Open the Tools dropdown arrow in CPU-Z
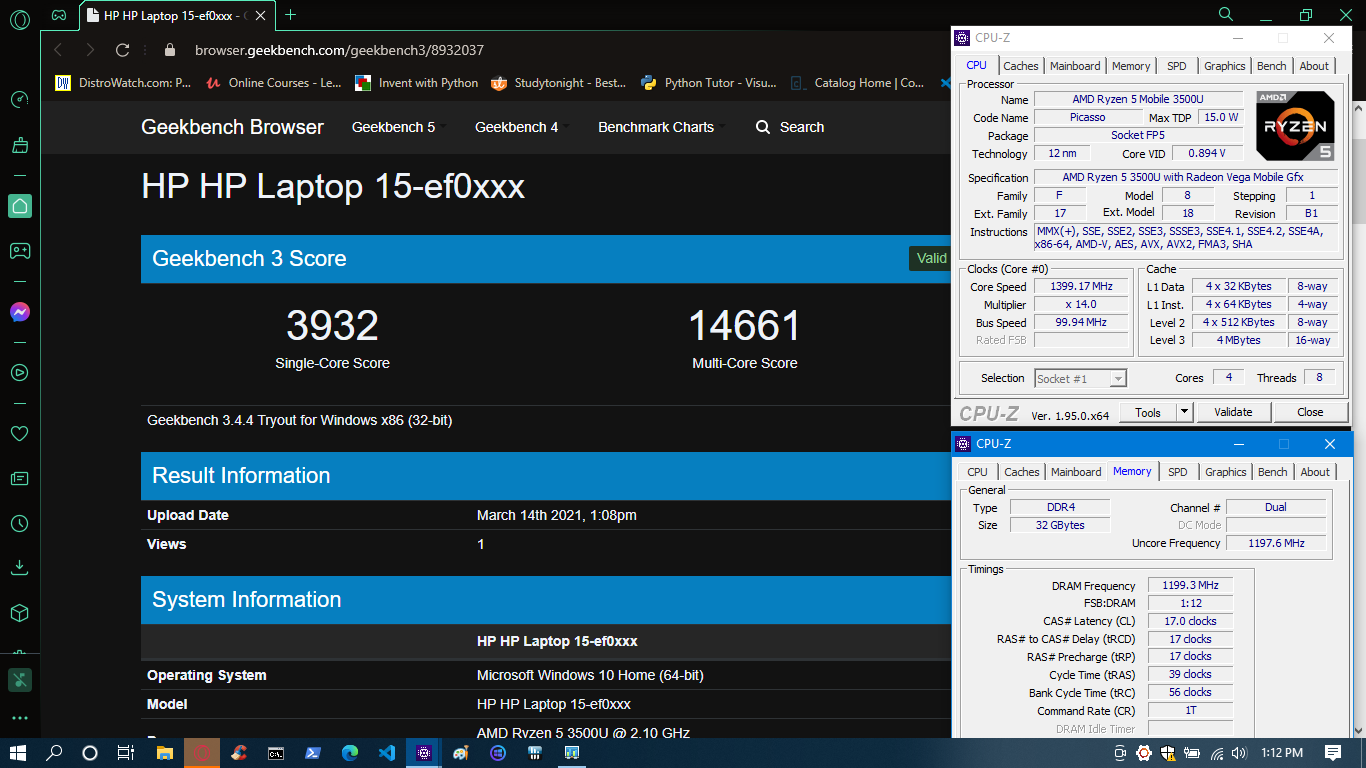Viewport: 1366px width, 768px height. (x=1184, y=412)
